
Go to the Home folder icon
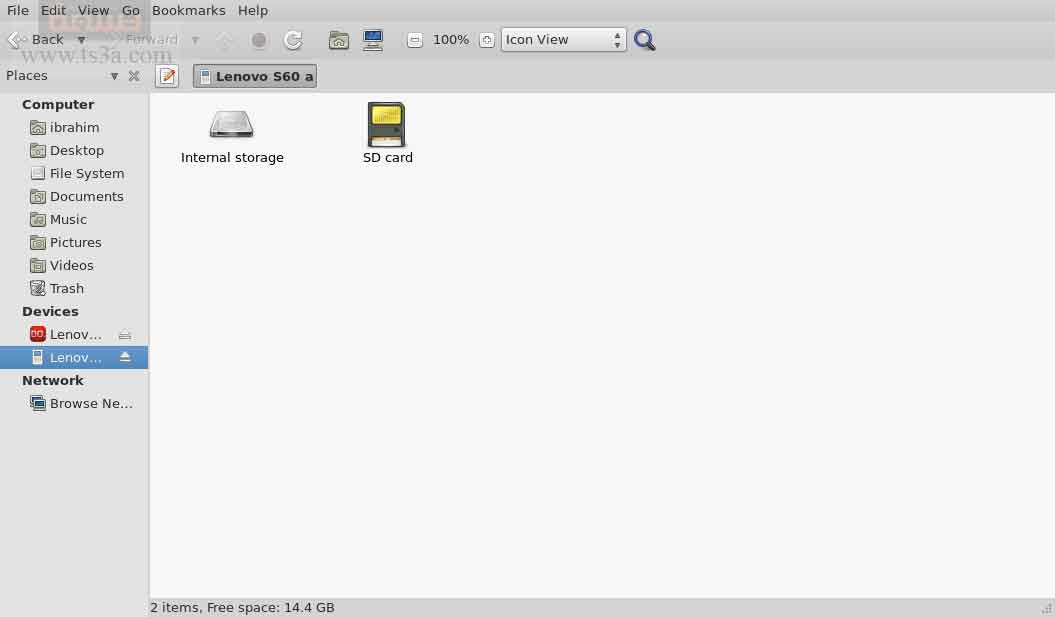tap(338, 40)
